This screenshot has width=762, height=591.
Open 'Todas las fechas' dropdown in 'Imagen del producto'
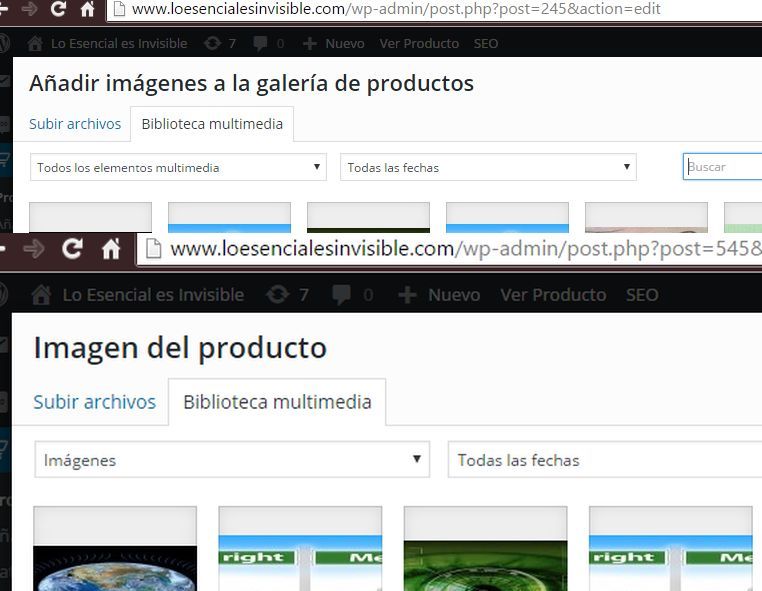(x=605, y=460)
